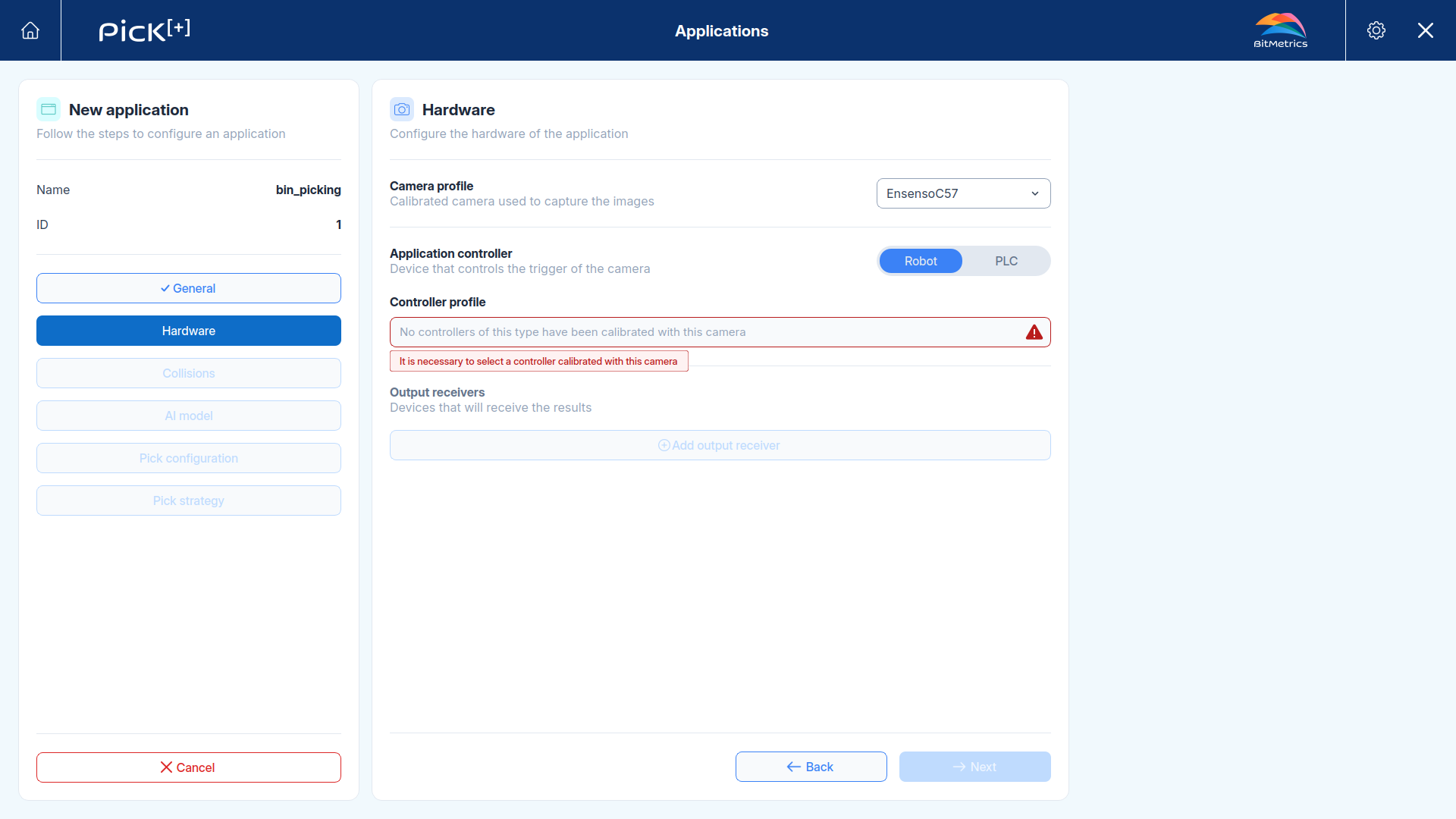The width and height of the screenshot is (1456, 819).
Task: Open the Collisions step
Action: pos(189,373)
